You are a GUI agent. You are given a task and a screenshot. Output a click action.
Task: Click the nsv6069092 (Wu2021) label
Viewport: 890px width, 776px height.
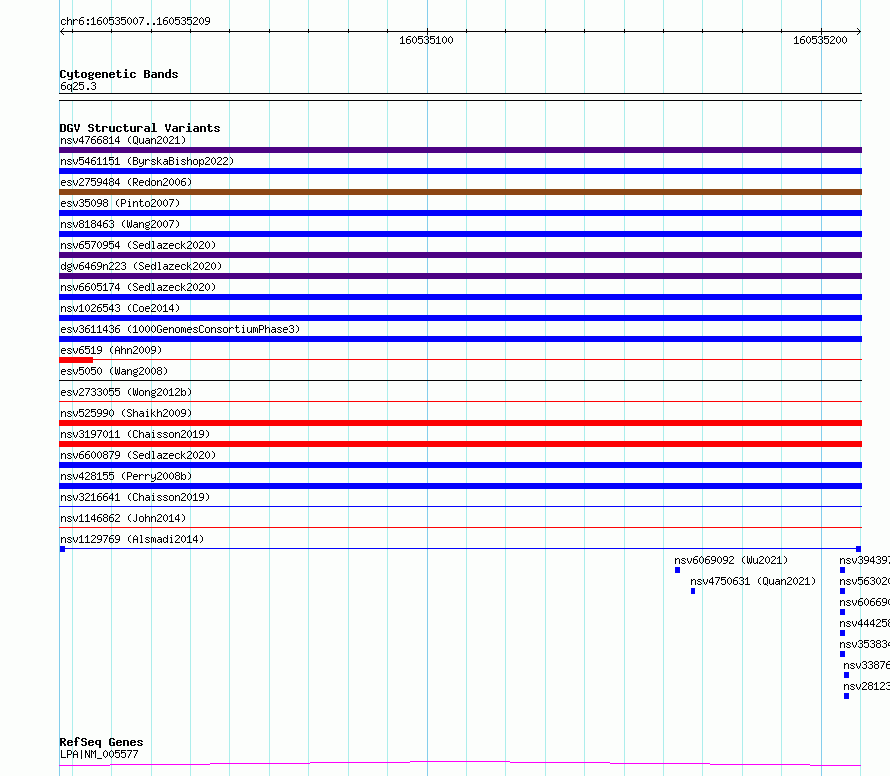731,560
